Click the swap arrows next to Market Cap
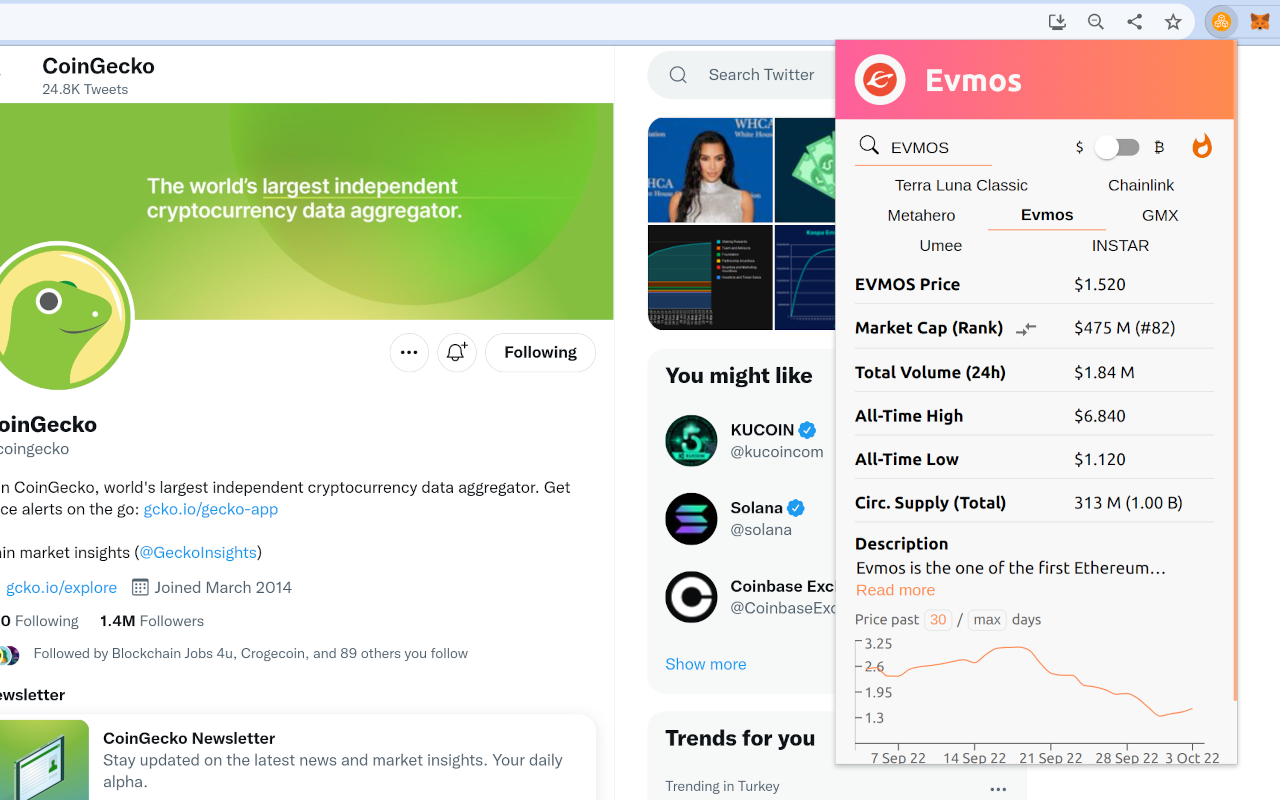The image size is (1280, 800). click(x=1026, y=329)
